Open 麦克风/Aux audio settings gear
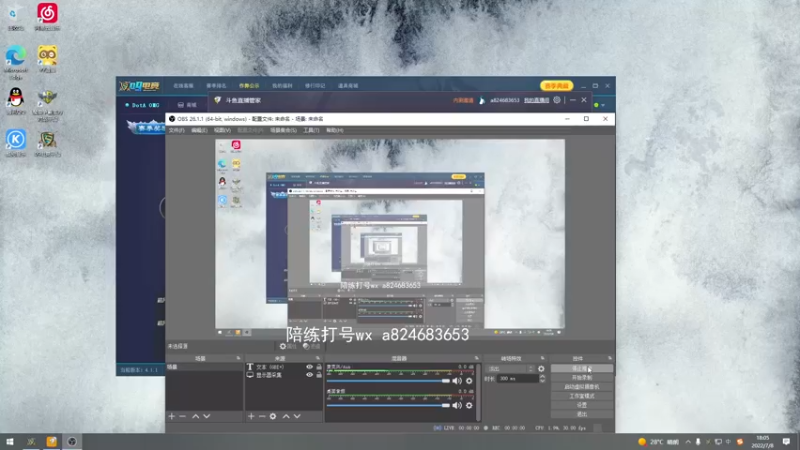Viewport: 800px width, 450px height. (x=469, y=381)
